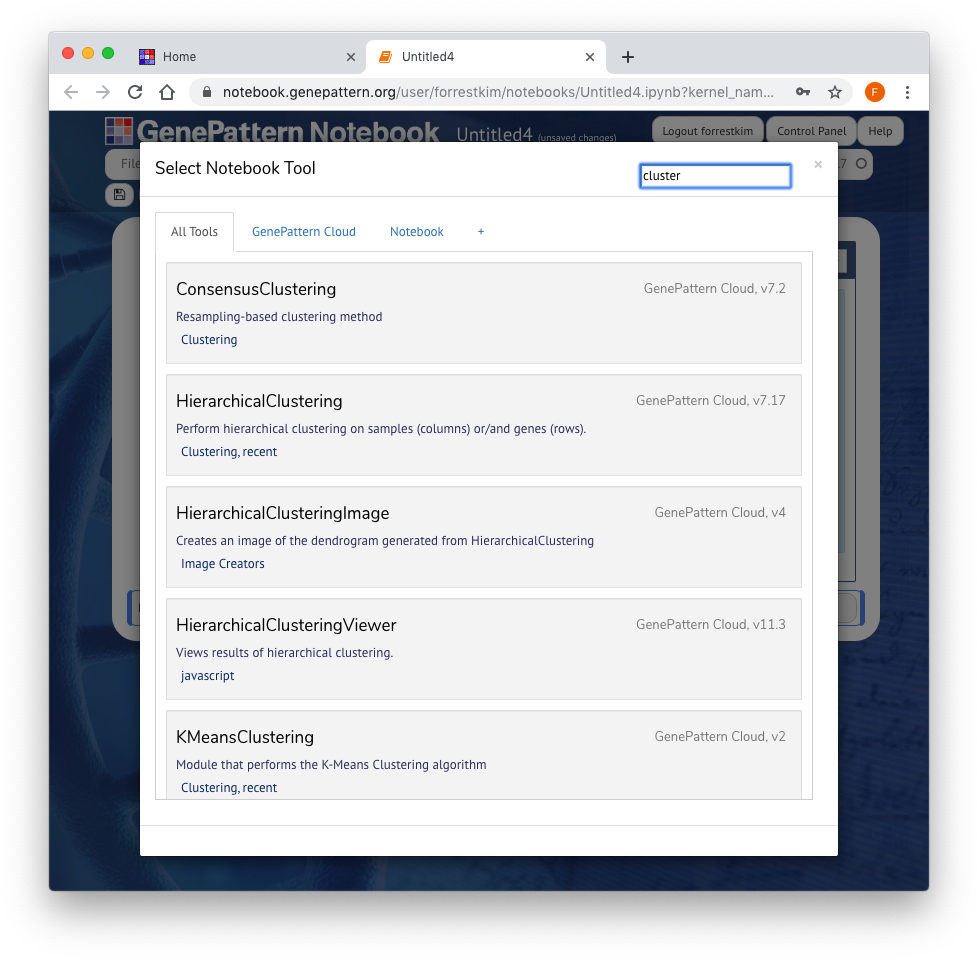The image size is (977, 958).
Task: Close the Untitled4 browser tab
Action: coord(589,57)
